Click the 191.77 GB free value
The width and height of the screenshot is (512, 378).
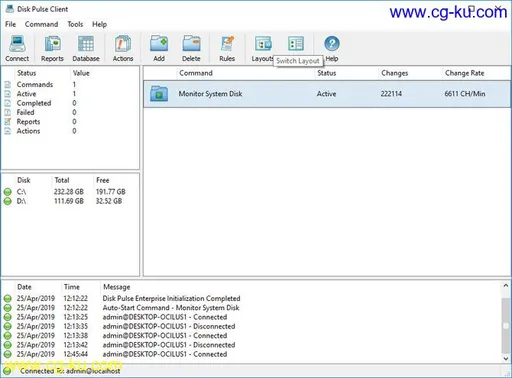tap(111, 192)
